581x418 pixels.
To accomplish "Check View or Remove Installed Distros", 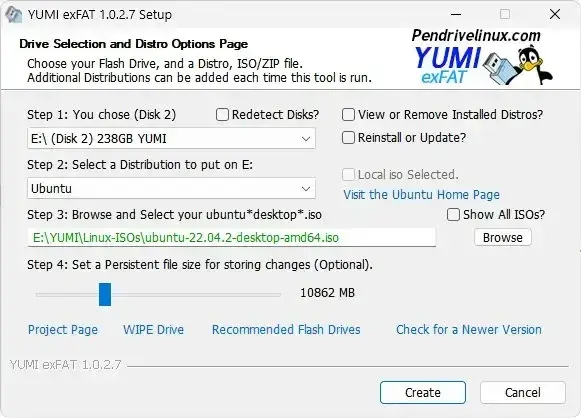I will [x=348, y=115].
